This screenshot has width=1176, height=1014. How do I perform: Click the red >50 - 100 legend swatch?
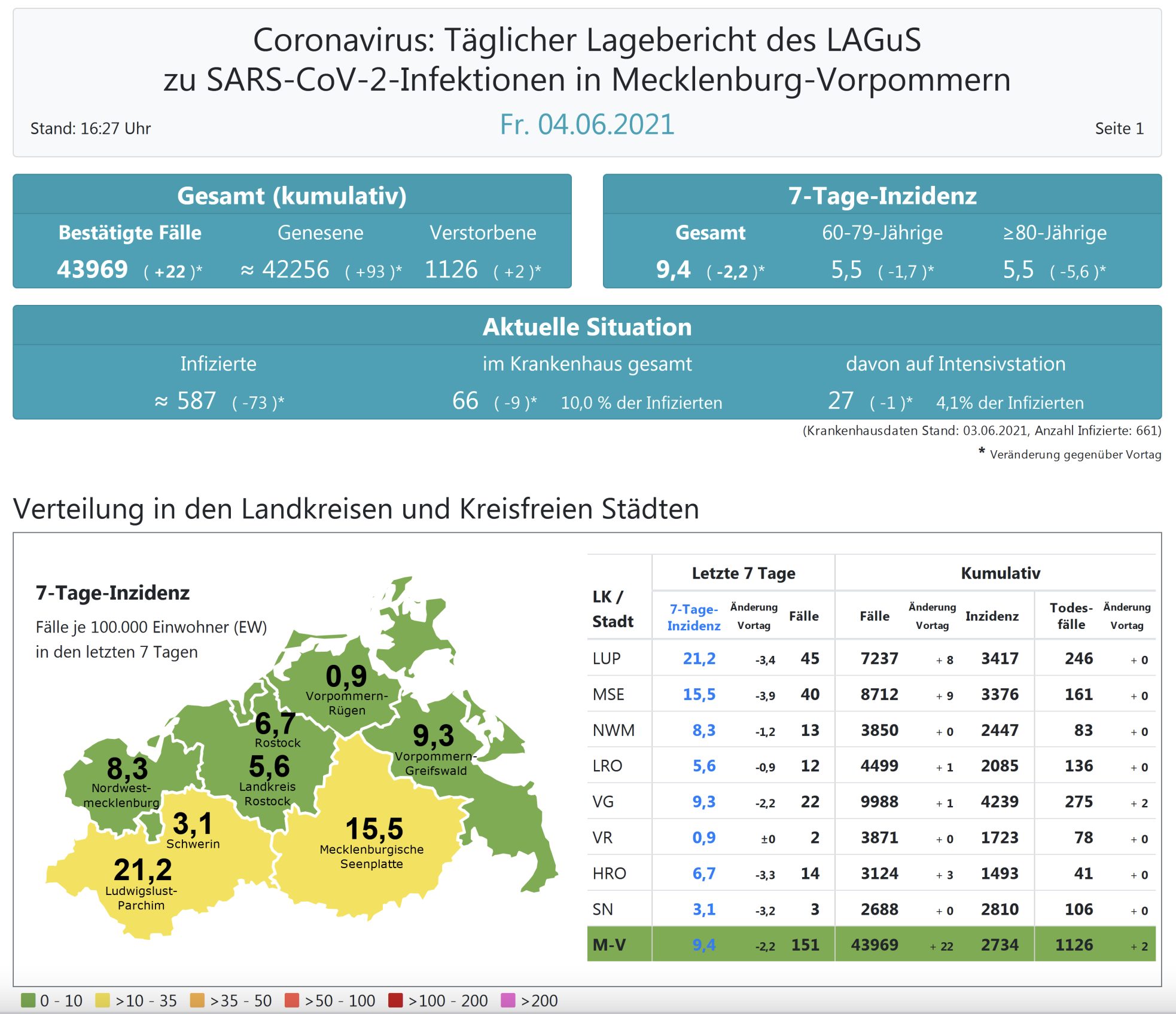[x=291, y=1000]
